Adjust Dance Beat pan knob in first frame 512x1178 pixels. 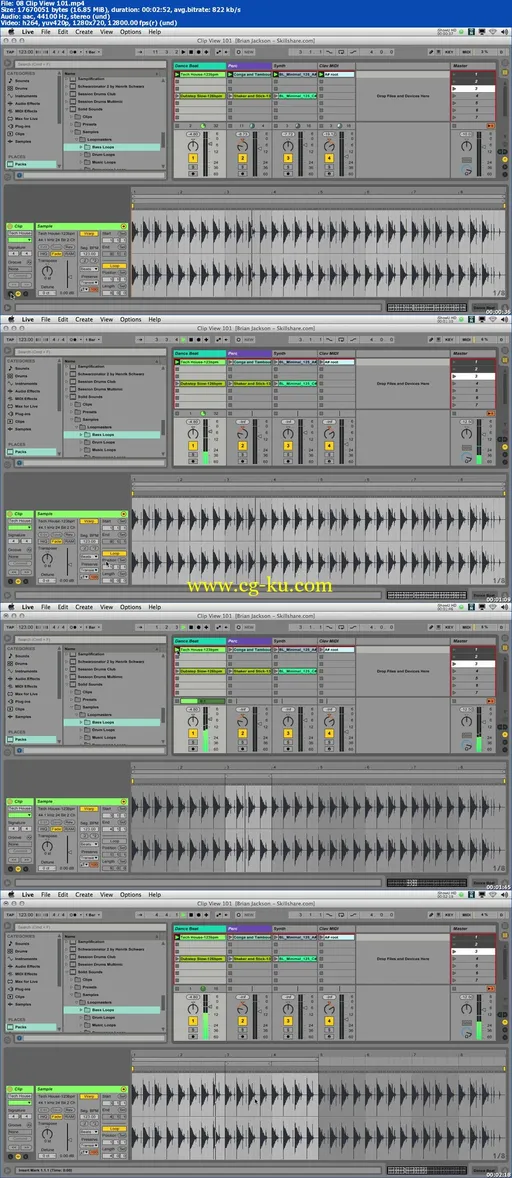click(193, 145)
